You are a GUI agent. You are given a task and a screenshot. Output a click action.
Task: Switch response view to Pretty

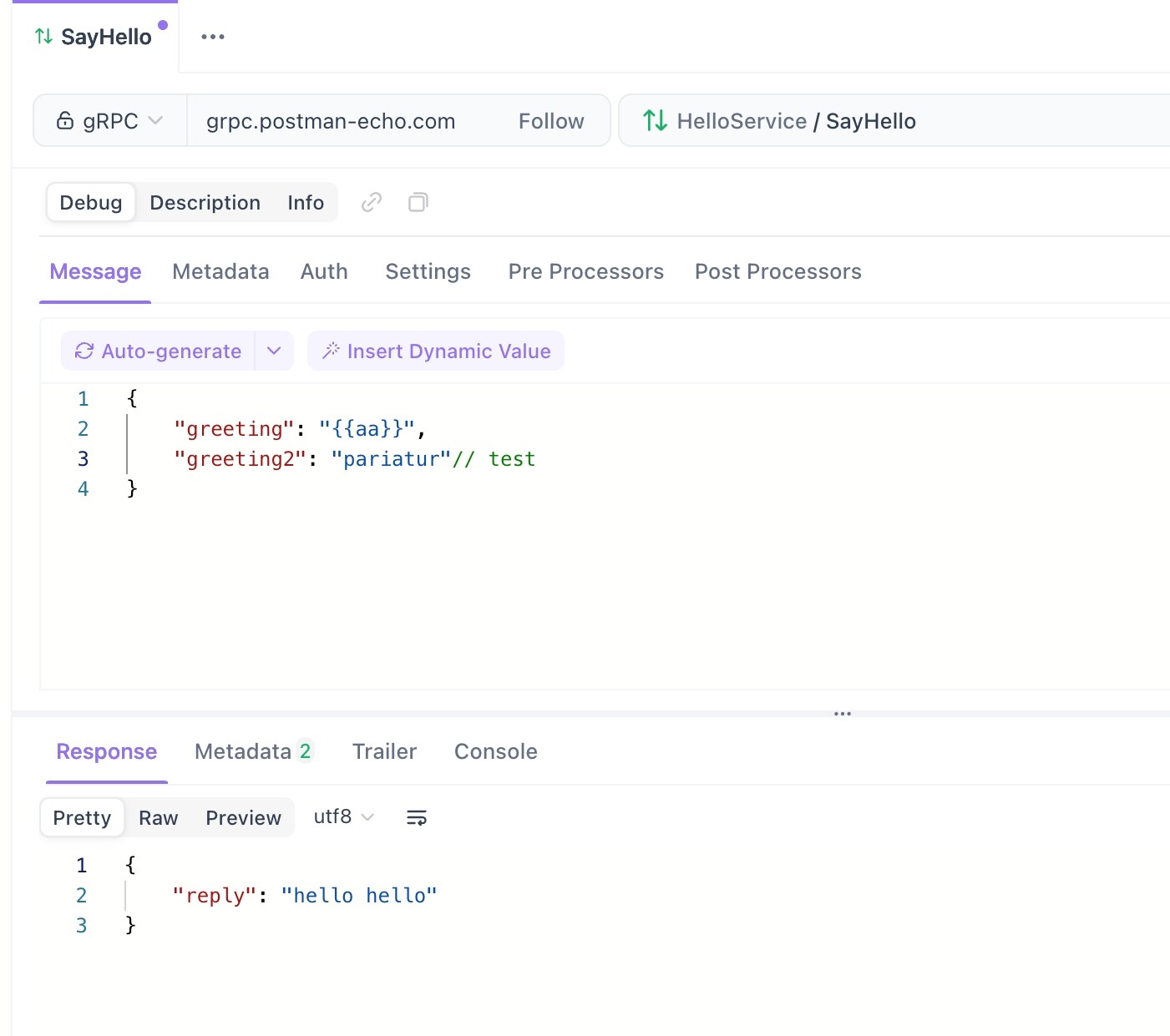(82, 817)
